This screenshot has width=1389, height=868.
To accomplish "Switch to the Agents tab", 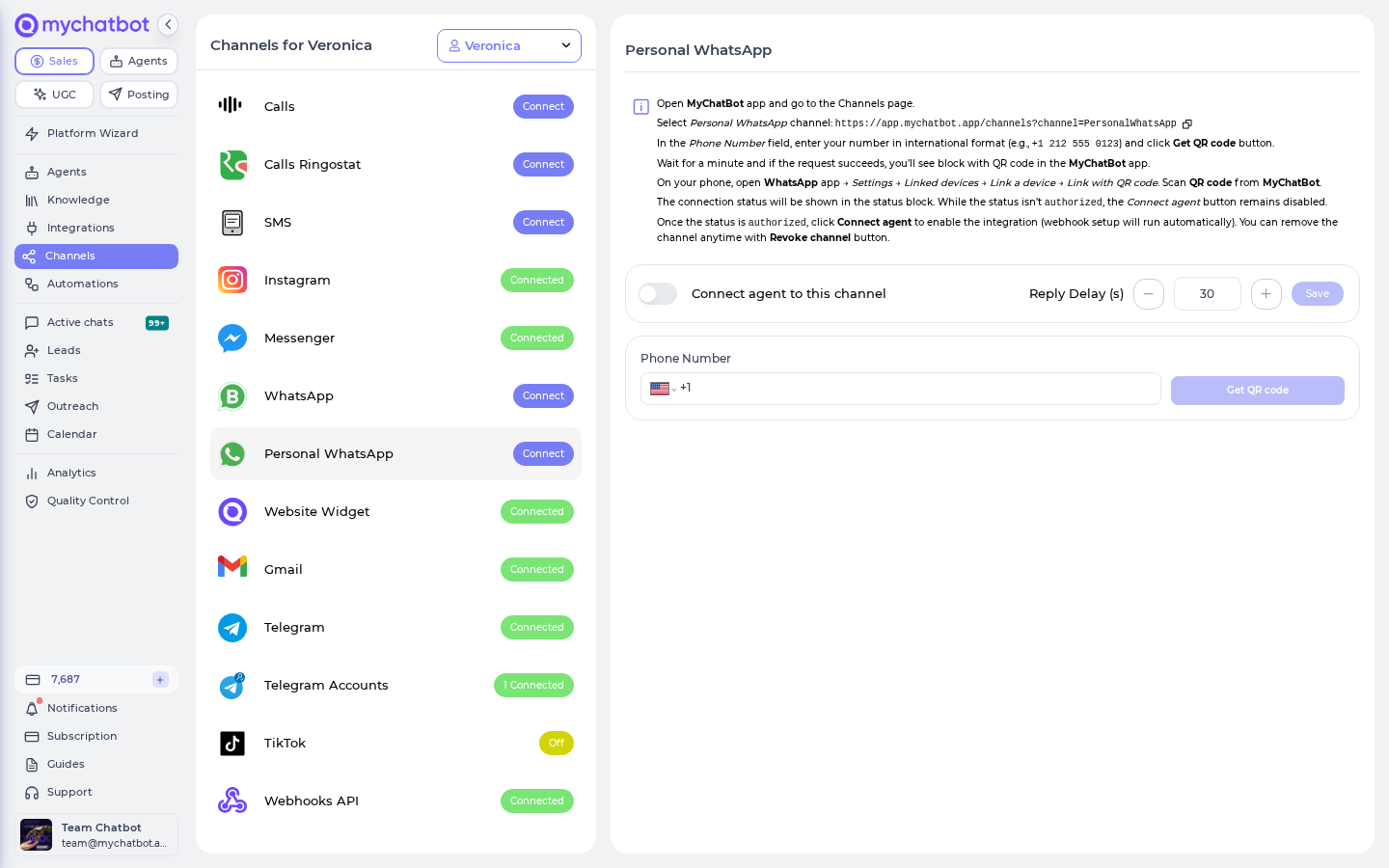I will point(139,61).
